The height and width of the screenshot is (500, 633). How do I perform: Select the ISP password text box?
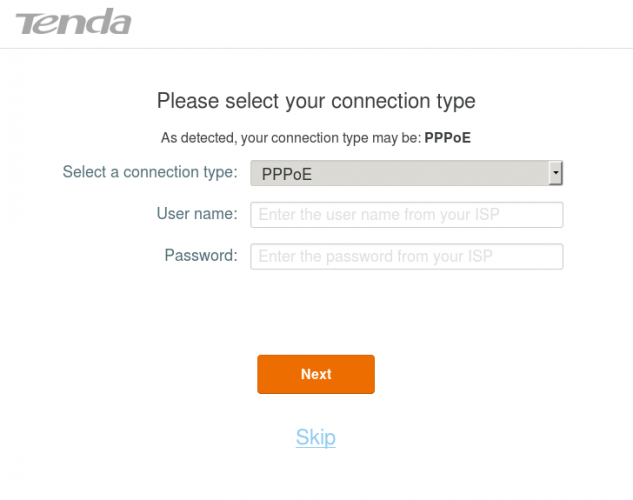point(406,256)
